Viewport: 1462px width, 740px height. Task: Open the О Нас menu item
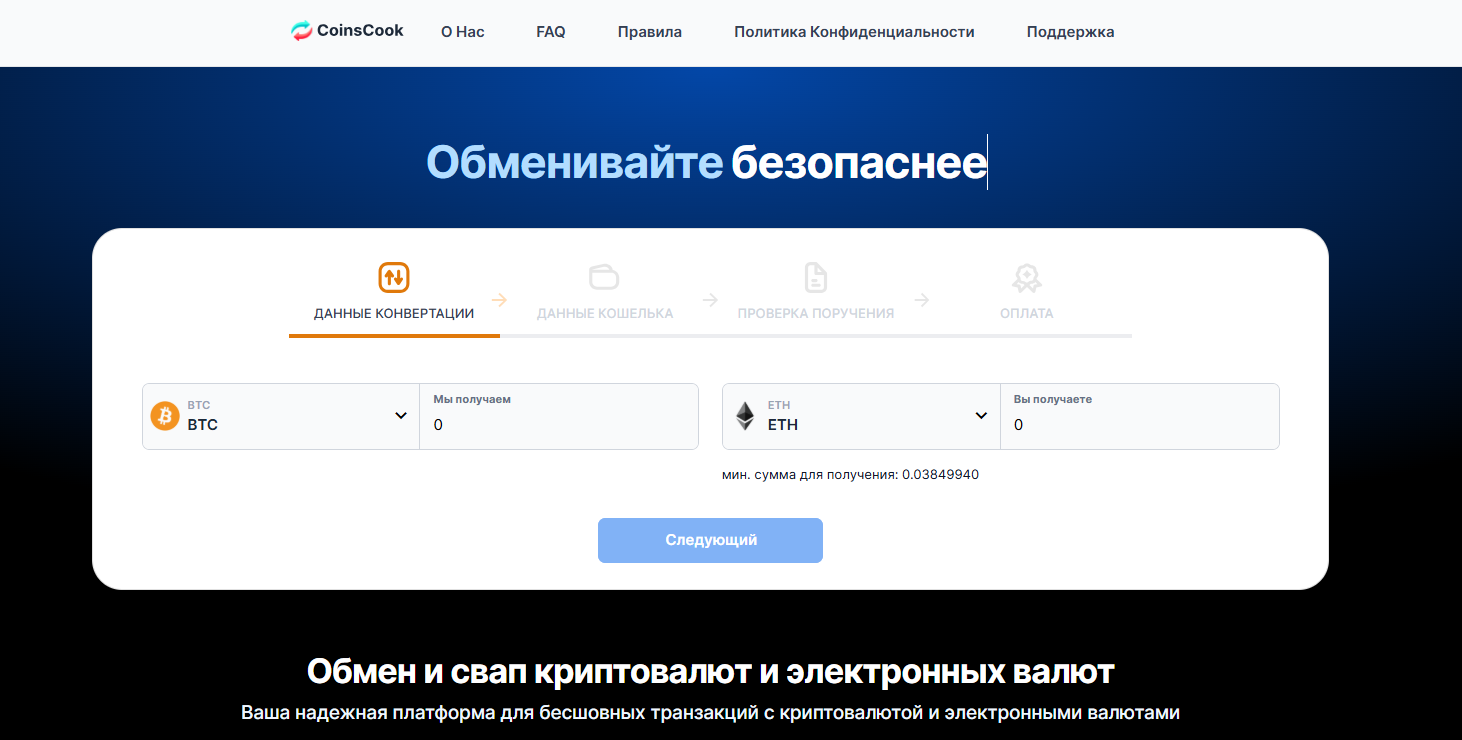point(462,32)
